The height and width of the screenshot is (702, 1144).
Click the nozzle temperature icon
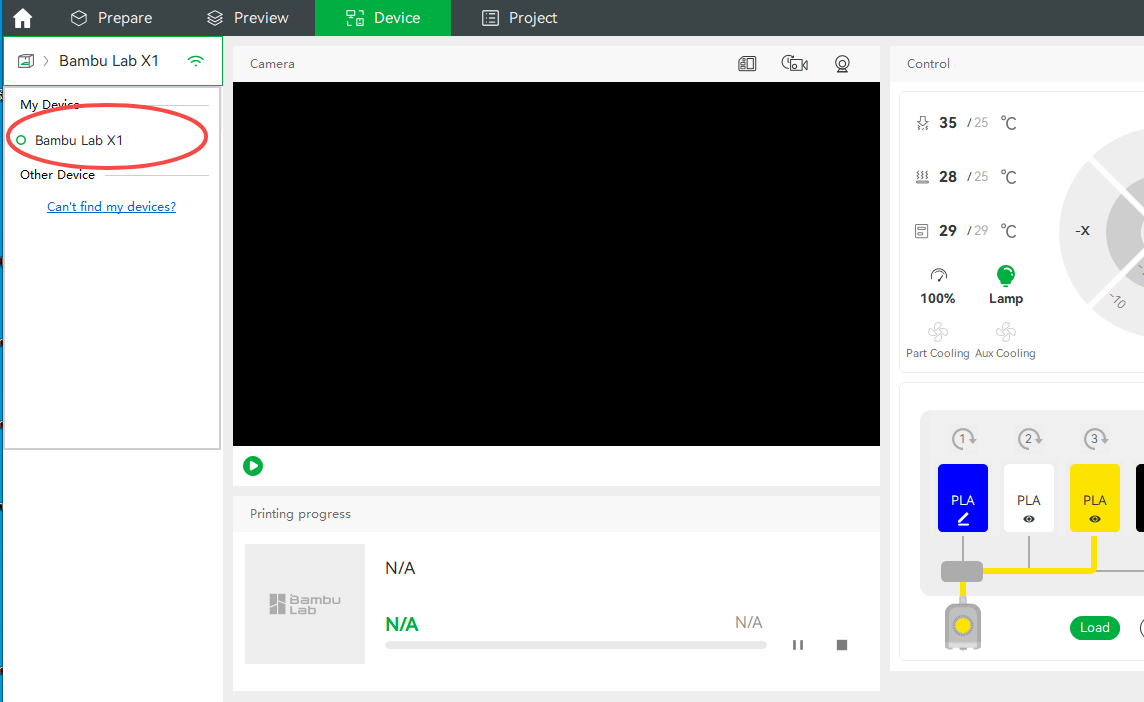coord(922,123)
